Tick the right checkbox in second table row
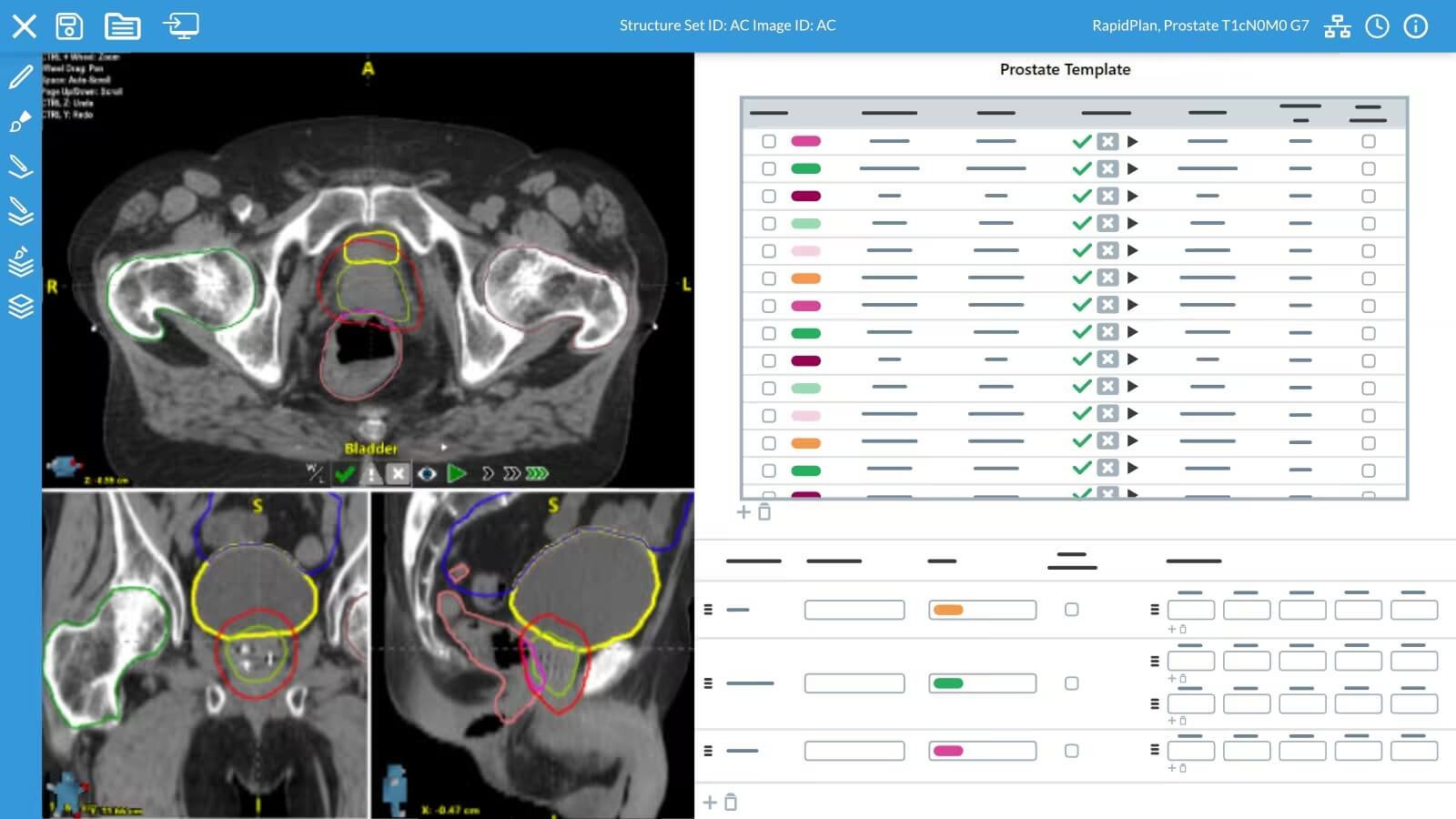The image size is (1456, 819). (x=1368, y=168)
